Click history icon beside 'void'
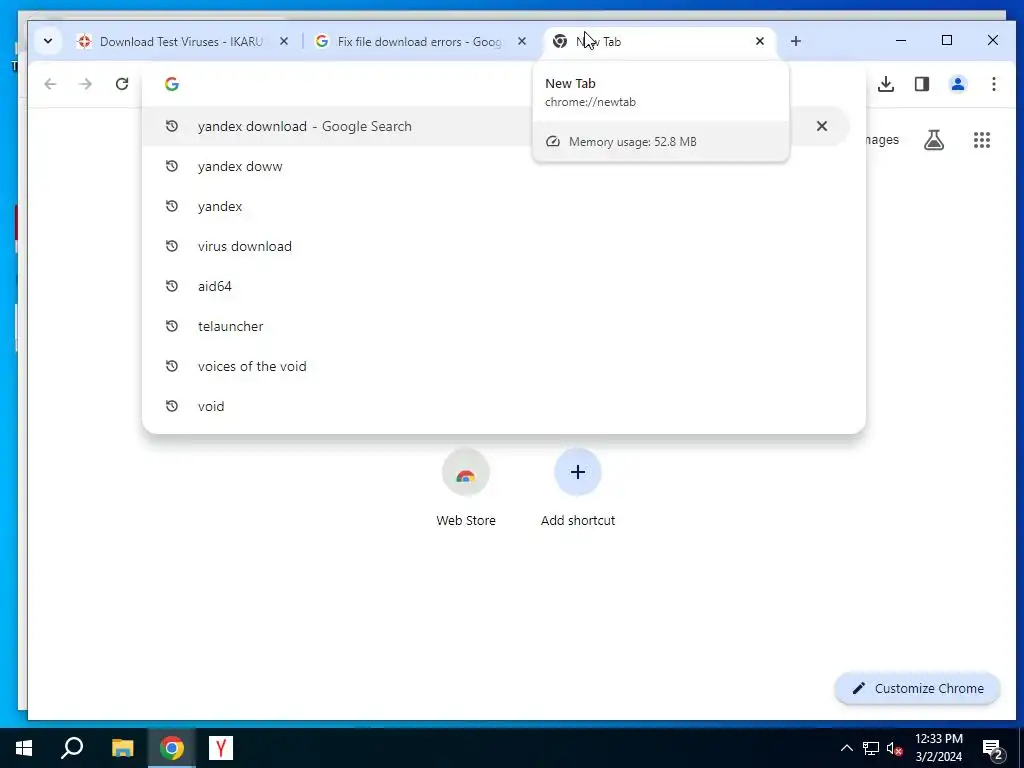This screenshot has width=1024, height=768. click(x=172, y=406)
